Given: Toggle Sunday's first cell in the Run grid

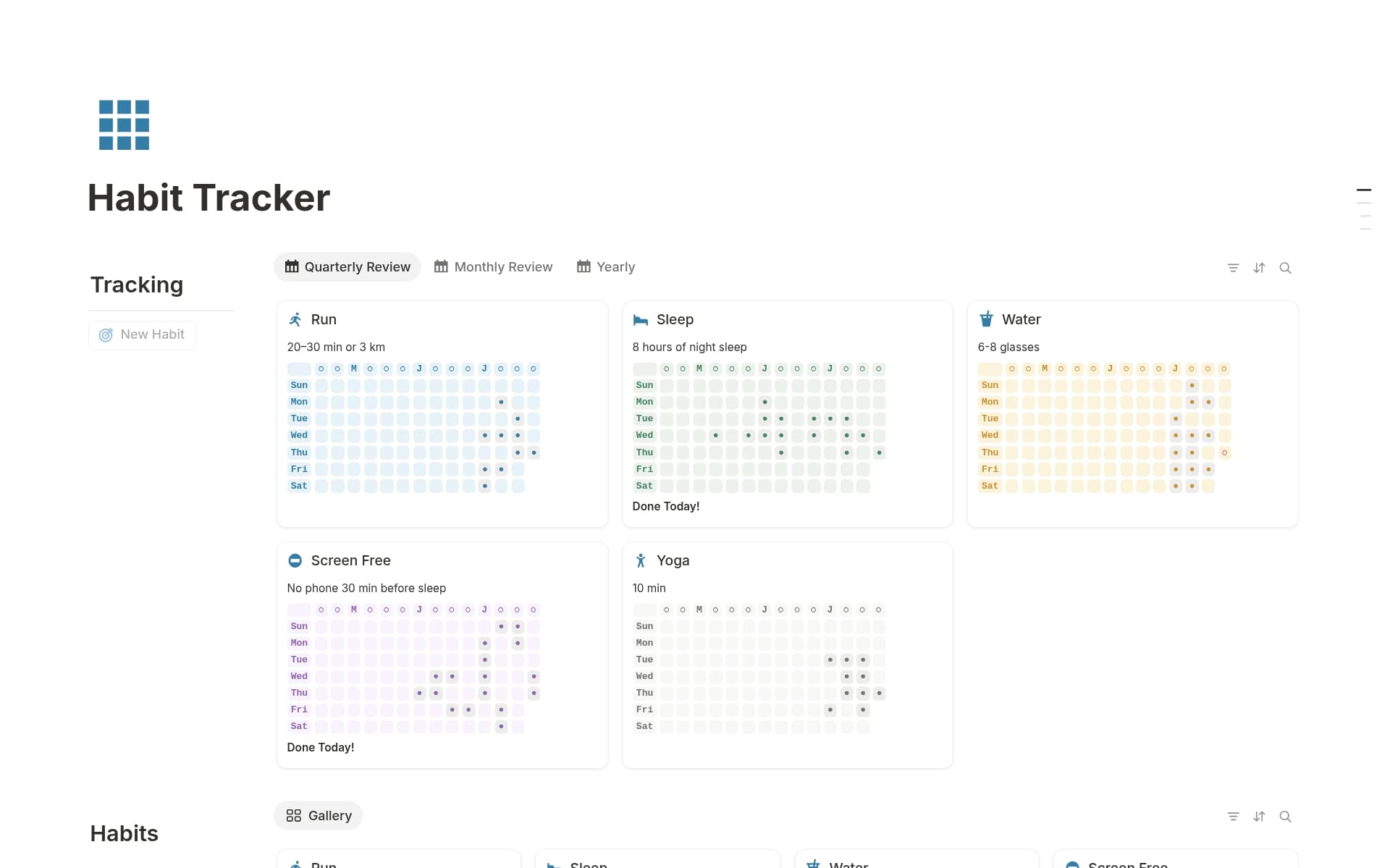Looking at the screenshot, I should click(321, 385).
